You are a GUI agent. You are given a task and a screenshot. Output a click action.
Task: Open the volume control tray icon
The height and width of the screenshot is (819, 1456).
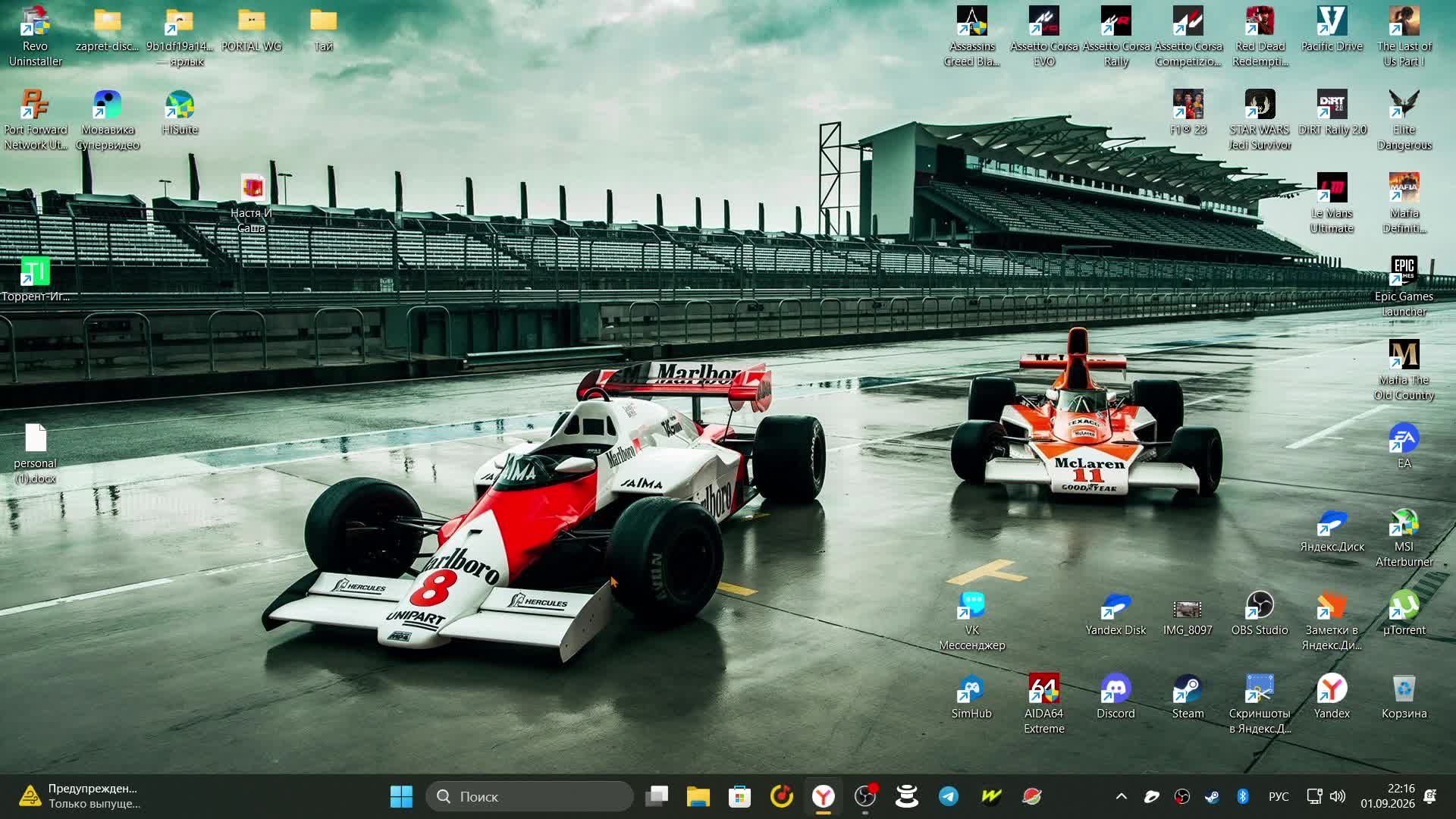(x=1338, y=796)
